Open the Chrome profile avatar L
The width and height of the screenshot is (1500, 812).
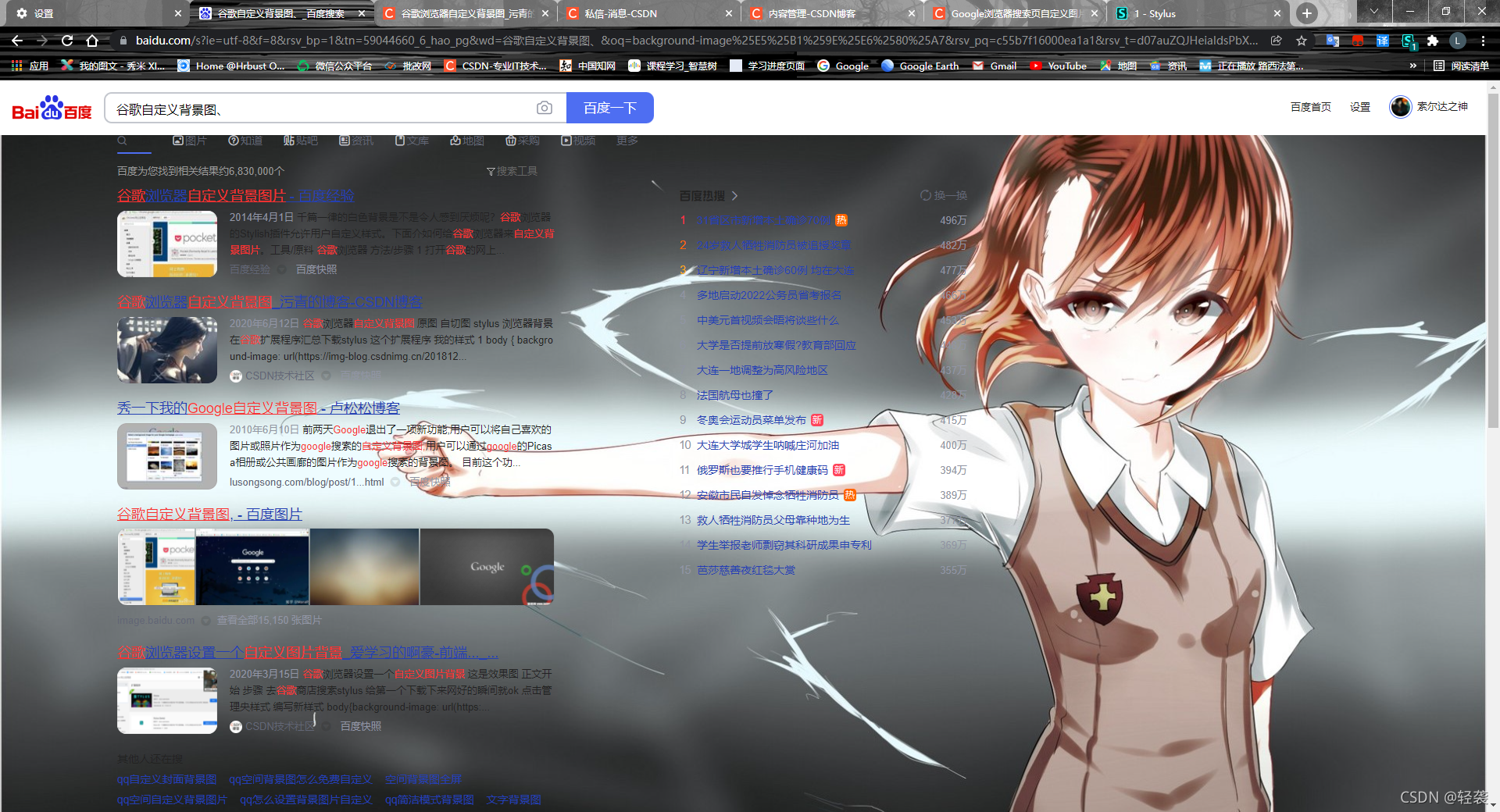pos(1458,41)
